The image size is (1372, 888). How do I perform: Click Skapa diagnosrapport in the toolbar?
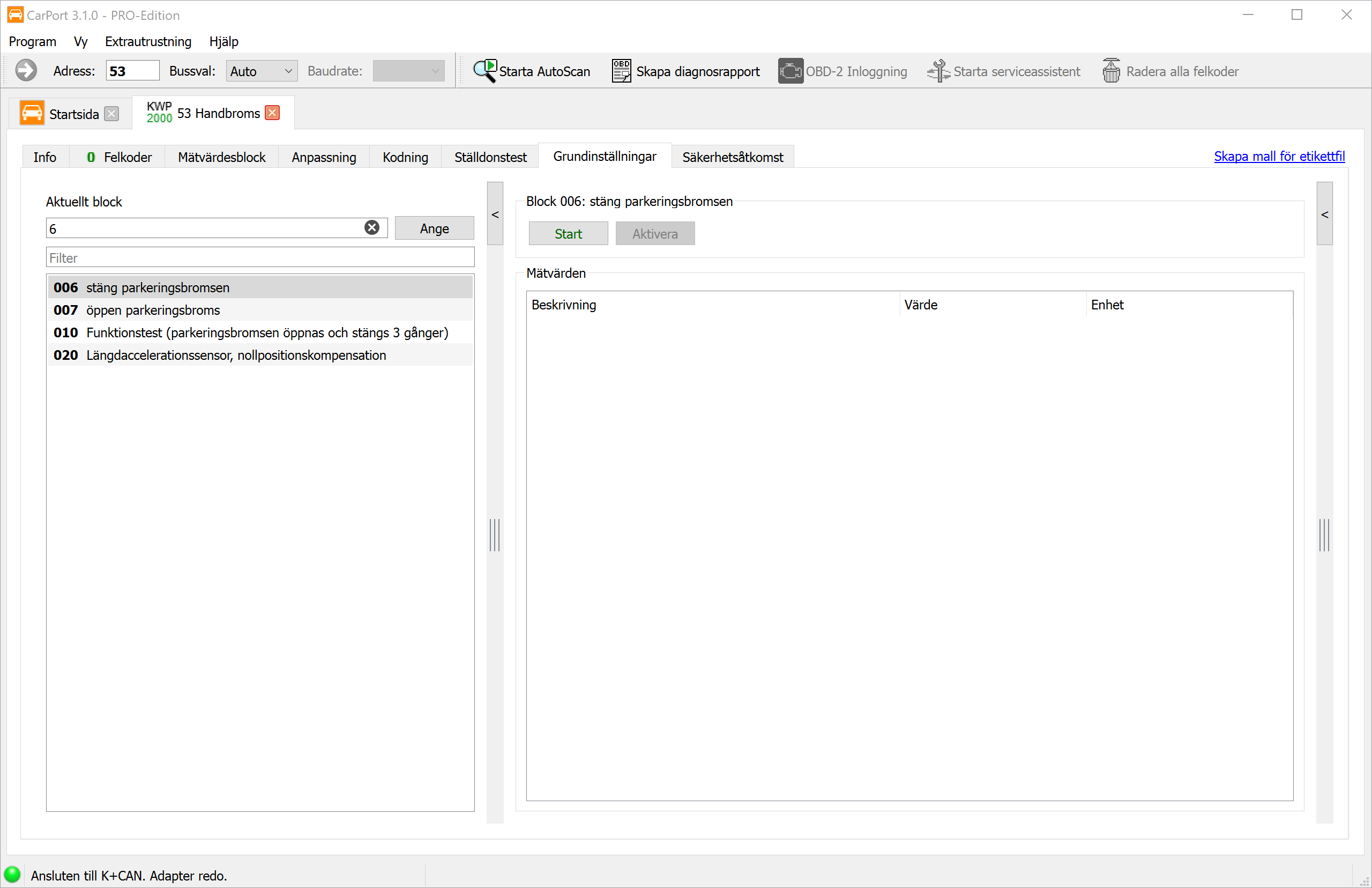pyautogui.click(x=685, y=71)
